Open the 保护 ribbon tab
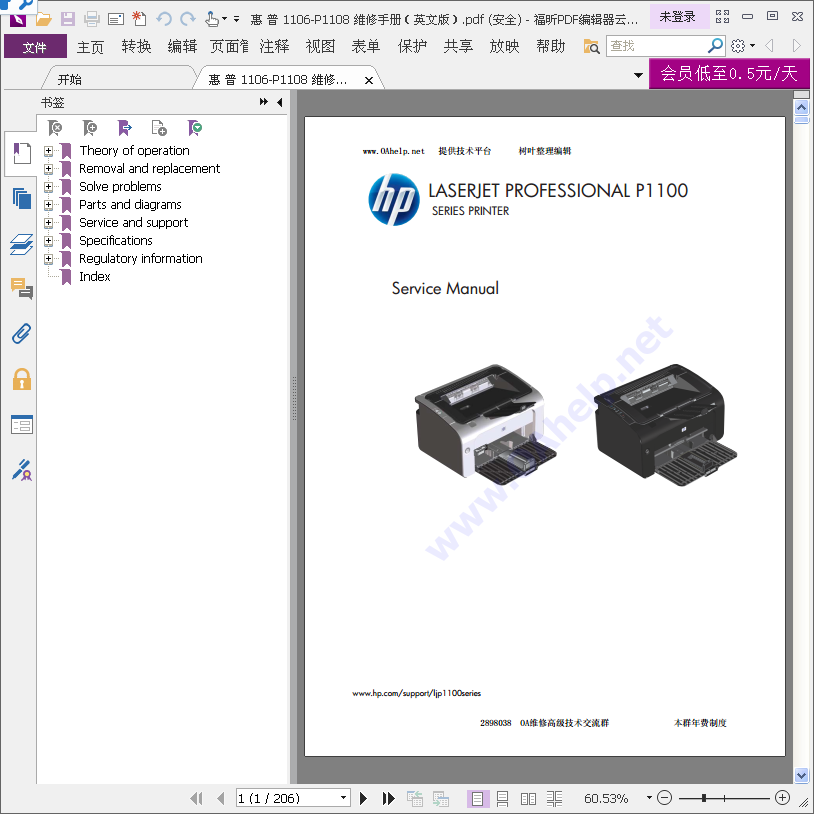The height and width of the screenshot is (814, 814). pyautogui.click(x=412, y=47)
